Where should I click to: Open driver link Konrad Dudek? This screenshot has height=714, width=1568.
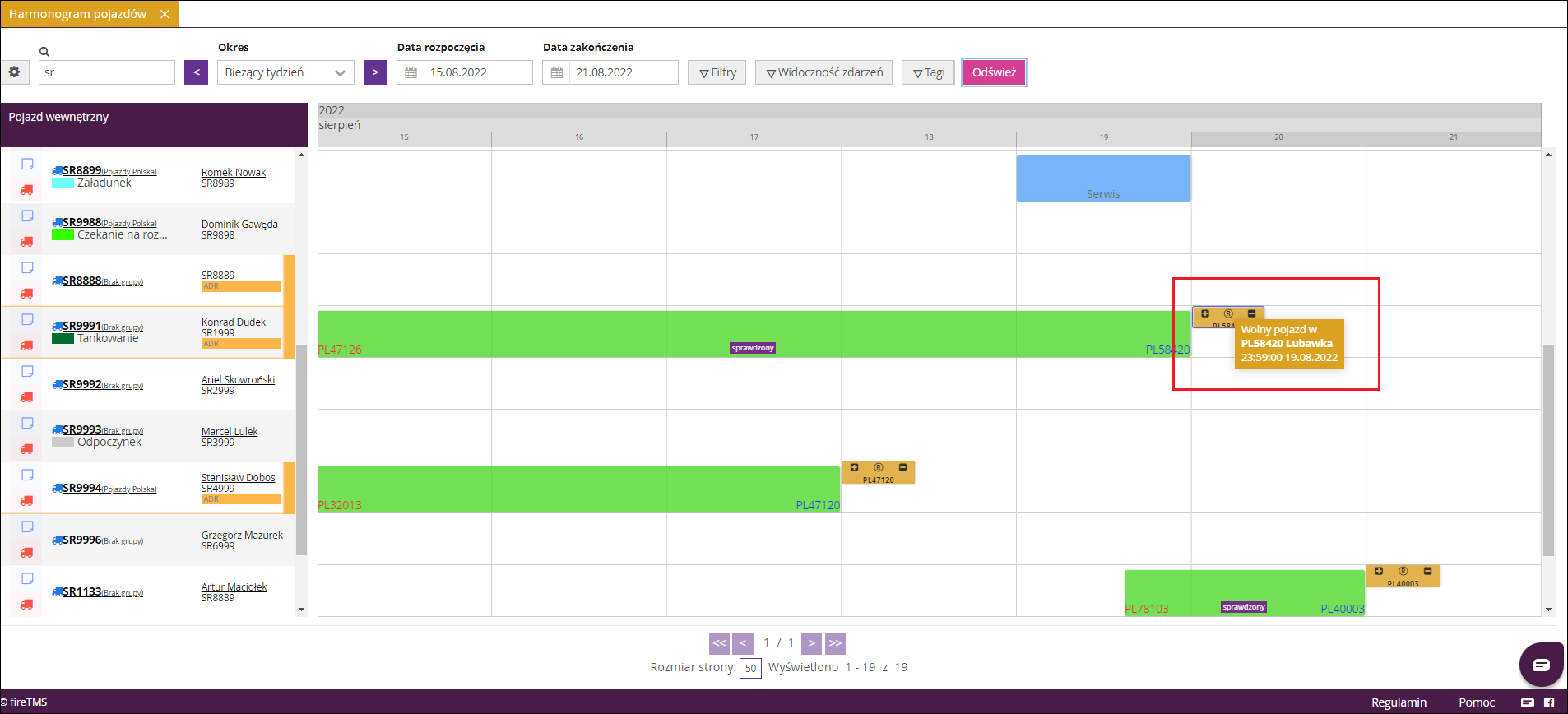[234, 322]
